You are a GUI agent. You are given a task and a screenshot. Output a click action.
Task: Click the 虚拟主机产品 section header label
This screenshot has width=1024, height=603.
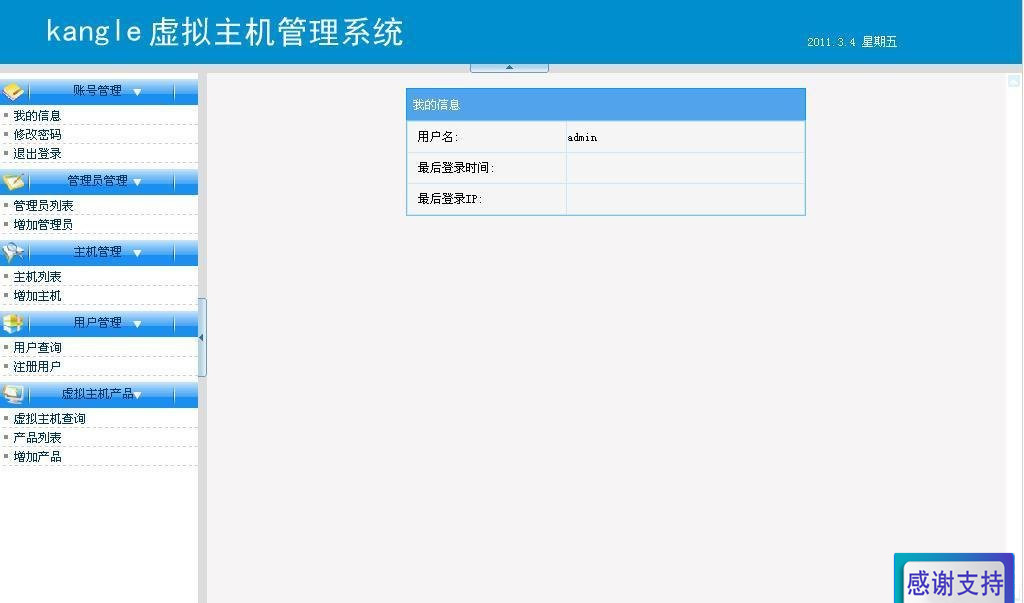point(97,394)
